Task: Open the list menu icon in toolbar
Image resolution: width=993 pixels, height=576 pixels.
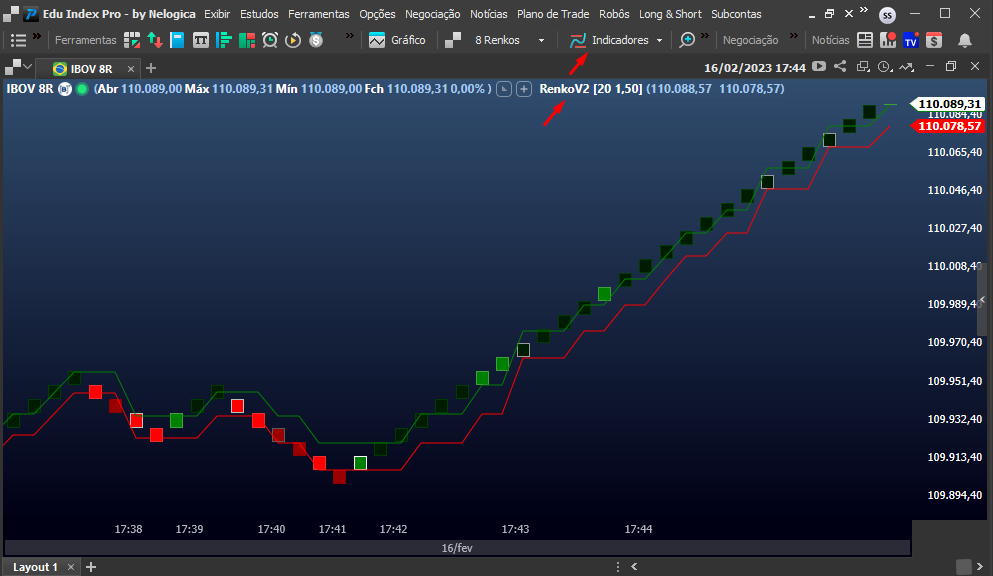Action: pyautogui.click(x=18, y=40)
